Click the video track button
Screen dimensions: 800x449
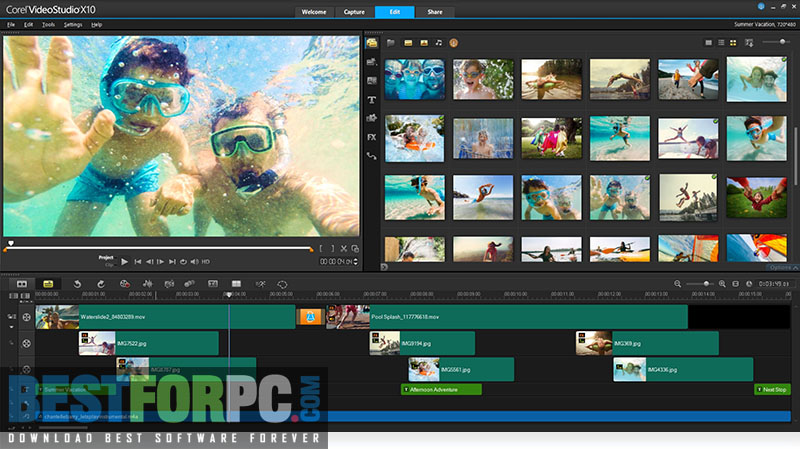27,317
